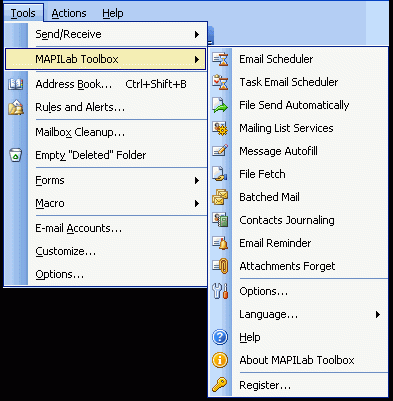Open the Actions menu
Viewport: 393px width, 401px height.
click(x=69, y=13)
